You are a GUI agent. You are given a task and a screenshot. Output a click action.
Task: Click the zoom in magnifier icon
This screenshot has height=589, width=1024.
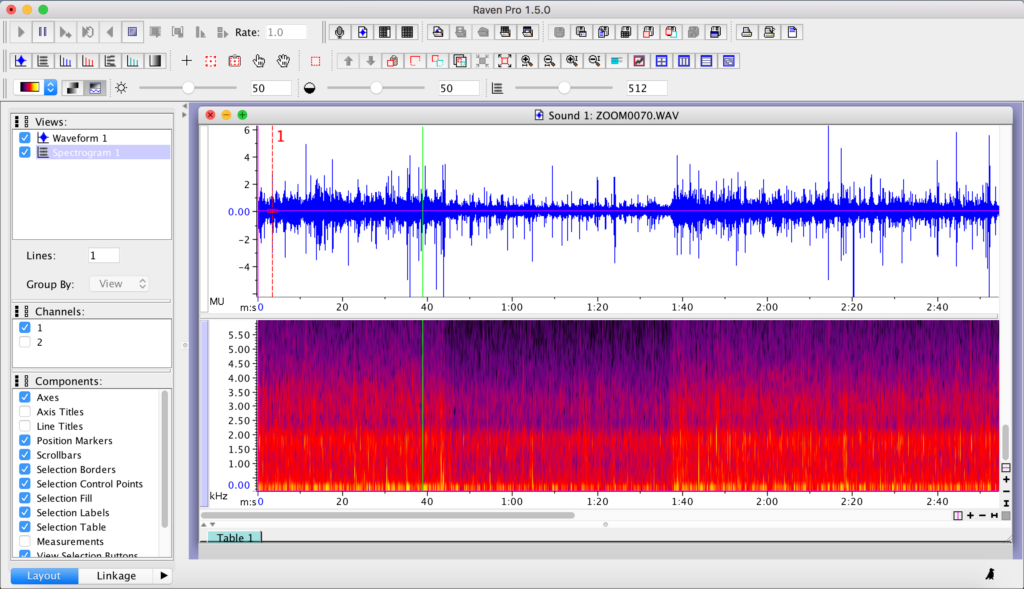coord(526,61)
